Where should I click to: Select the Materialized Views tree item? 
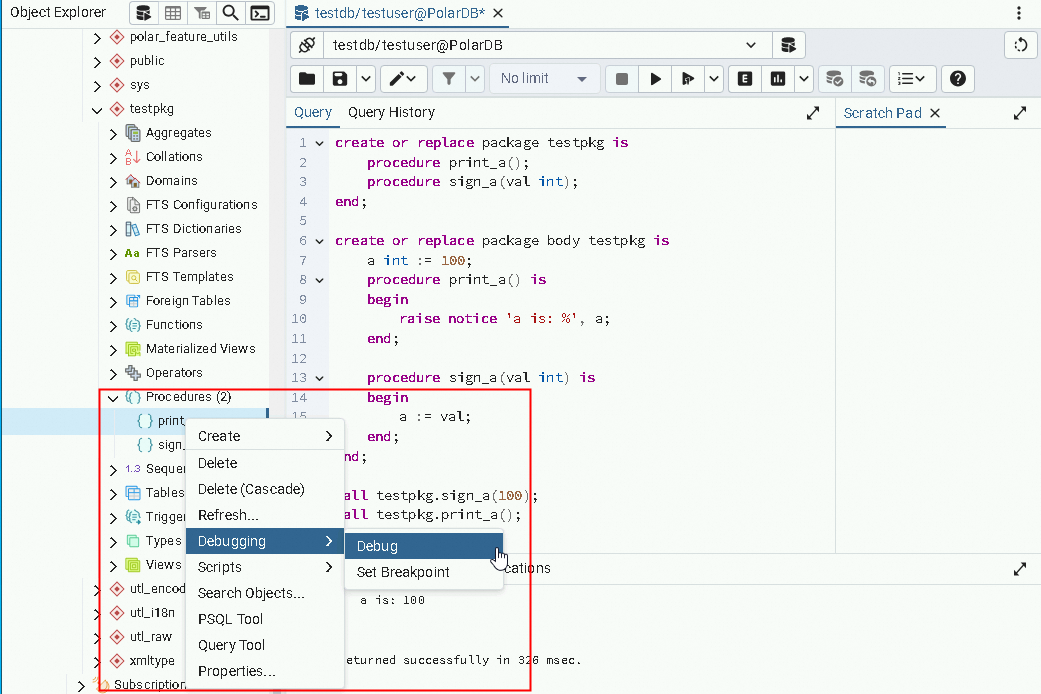tap(200, 349)
